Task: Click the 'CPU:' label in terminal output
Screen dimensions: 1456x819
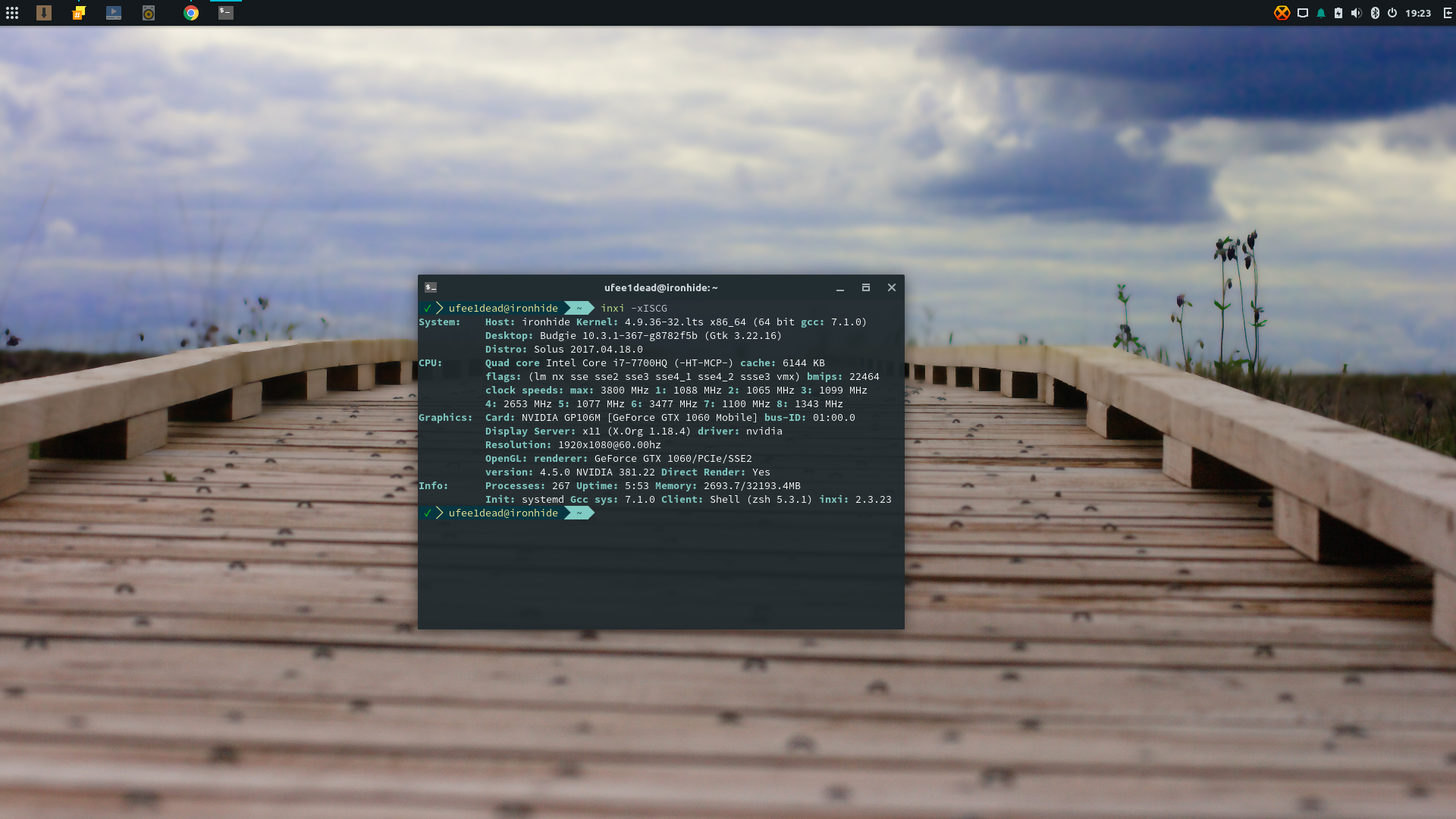Action: coord(431,363)
